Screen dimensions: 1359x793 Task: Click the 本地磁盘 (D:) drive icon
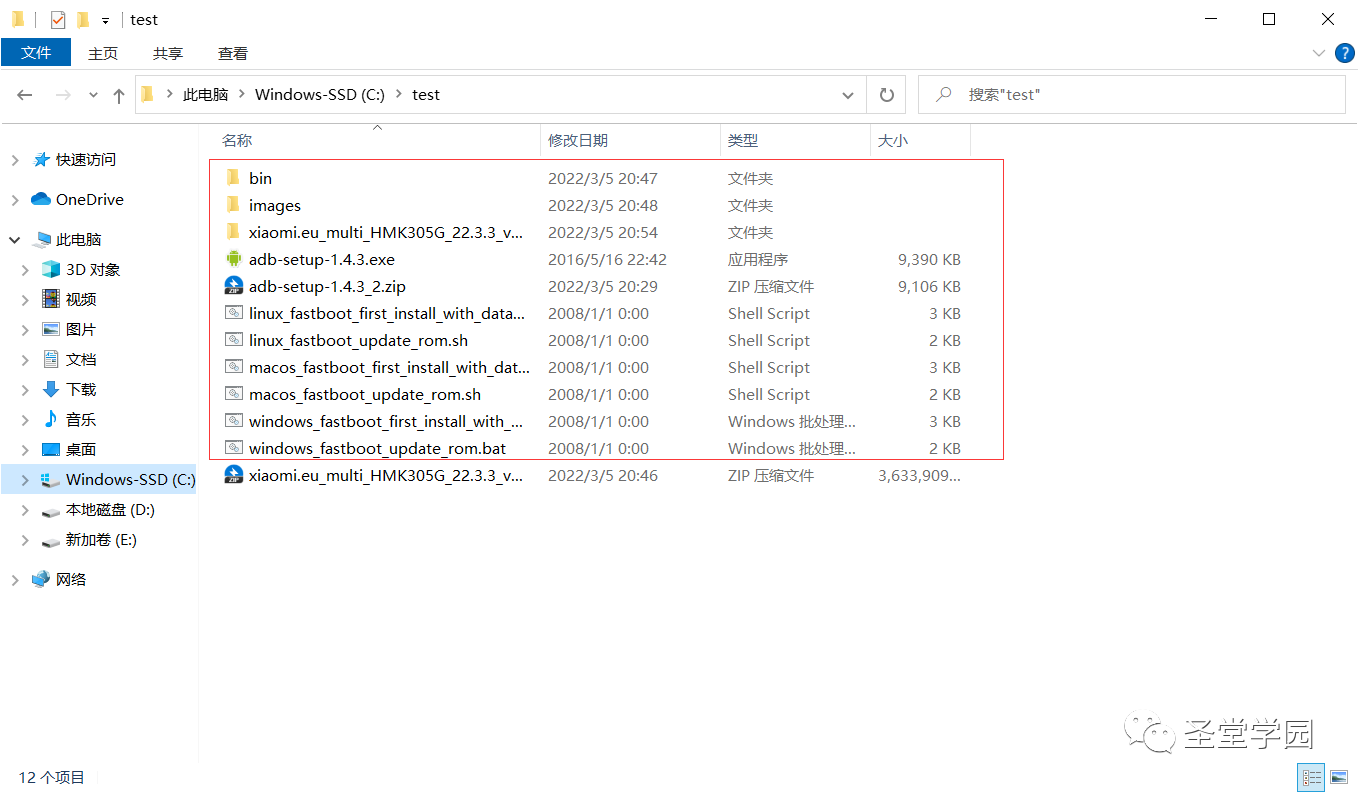pyautogui.click(x=51, y=511)
